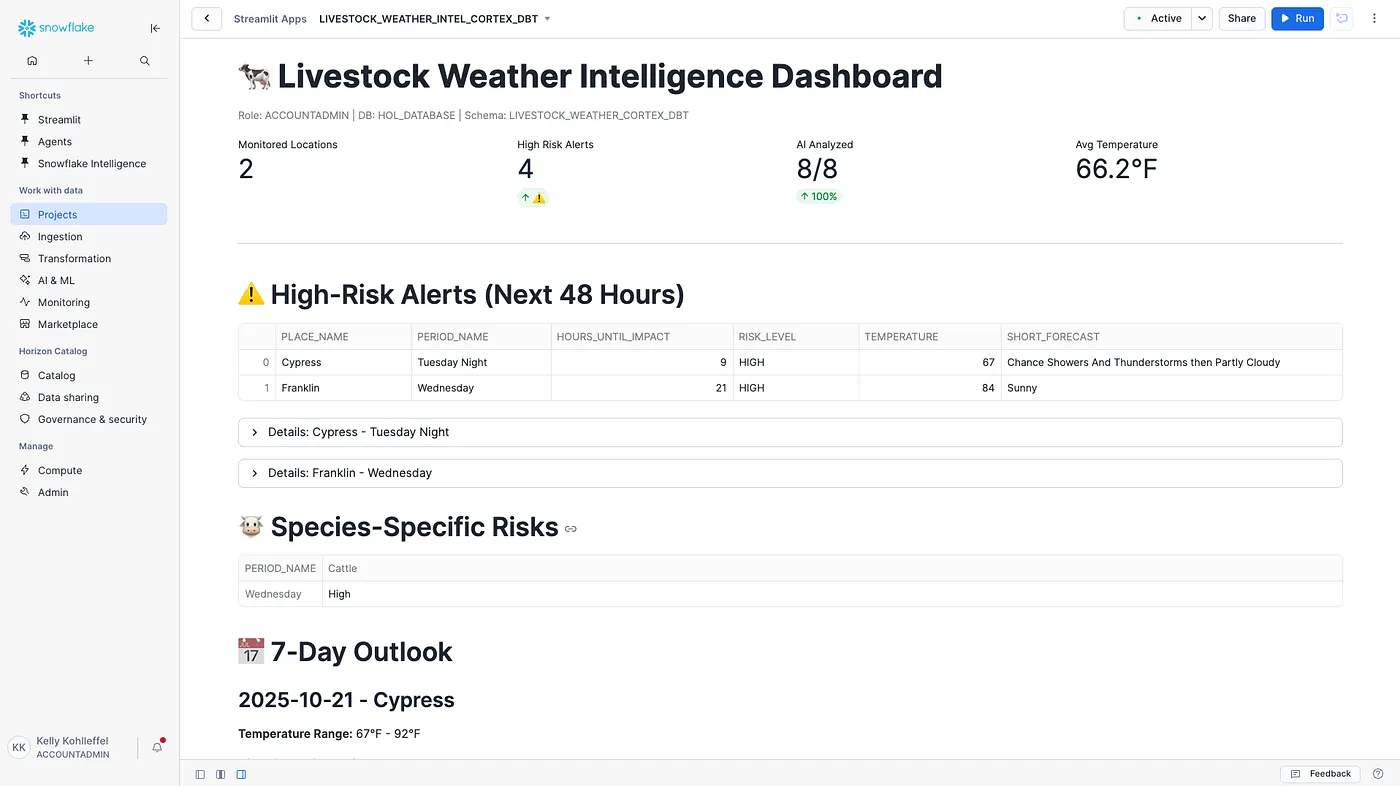This screenshot has height=786, width=1400.
Task: Click the Projects icon in sidebar
Action: click(x=26, y=214)
